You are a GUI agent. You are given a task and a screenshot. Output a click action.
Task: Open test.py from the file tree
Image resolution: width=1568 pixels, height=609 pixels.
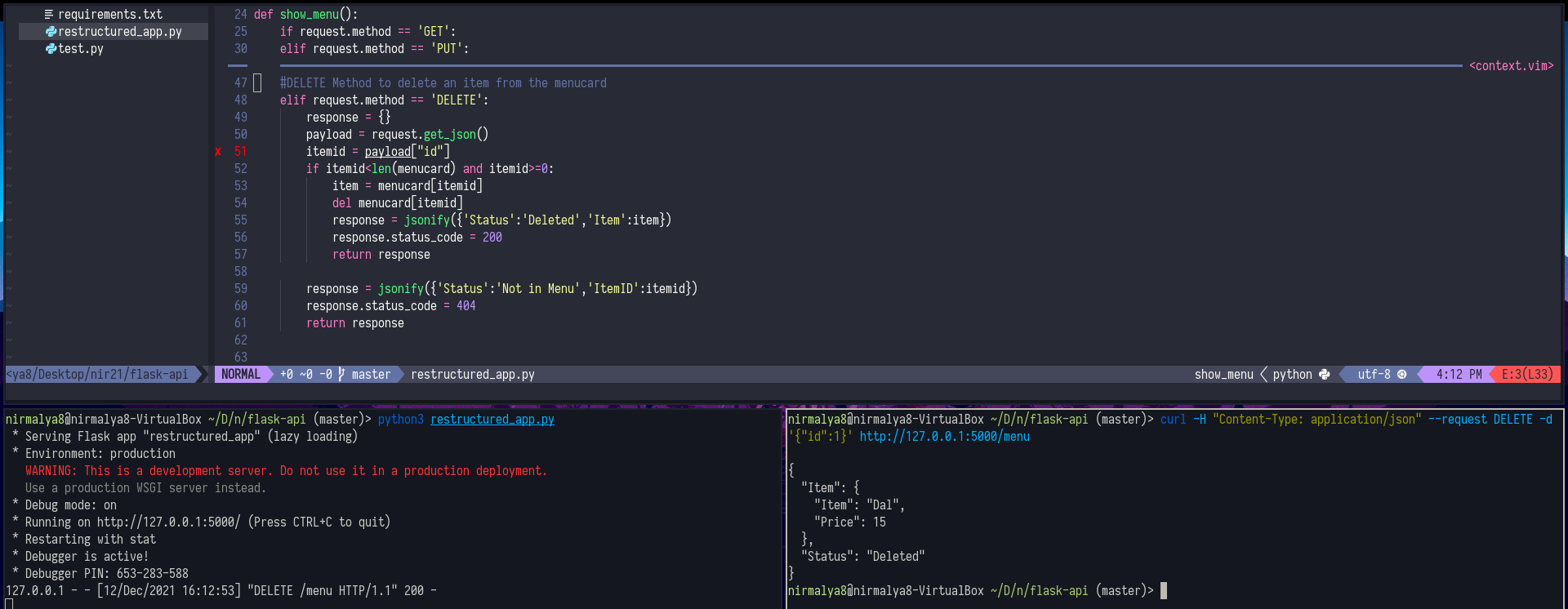[81, 49]
